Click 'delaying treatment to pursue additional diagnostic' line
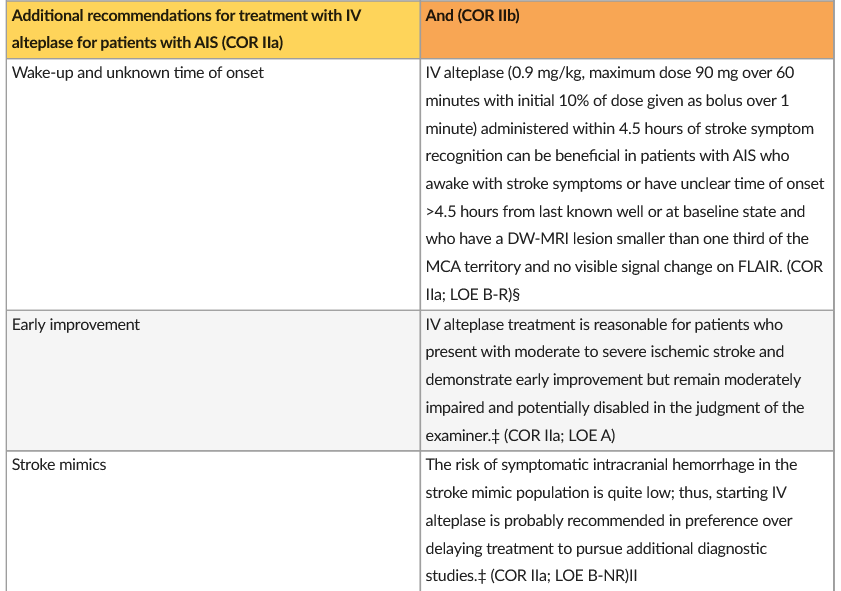This screenshot has width=841, height=591. coord(596,549)
